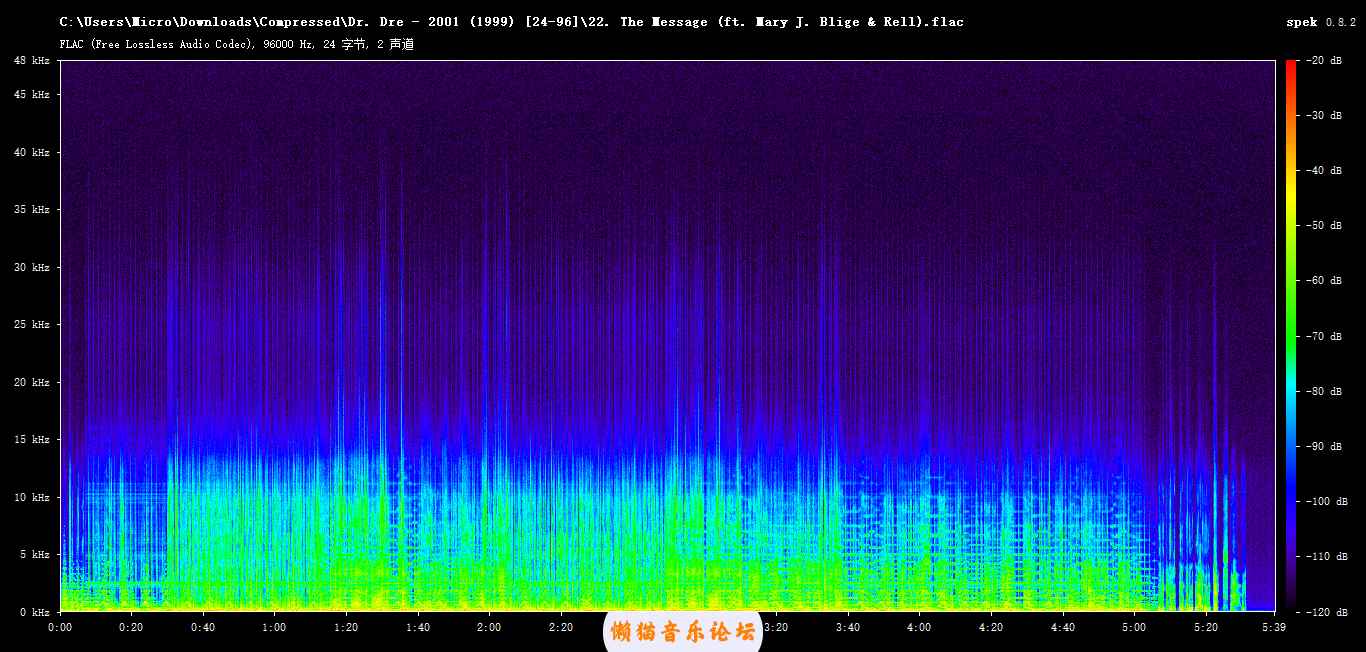Click the 4:20 time axis label
Viewport: 1366px width, 652px height.
991,628
